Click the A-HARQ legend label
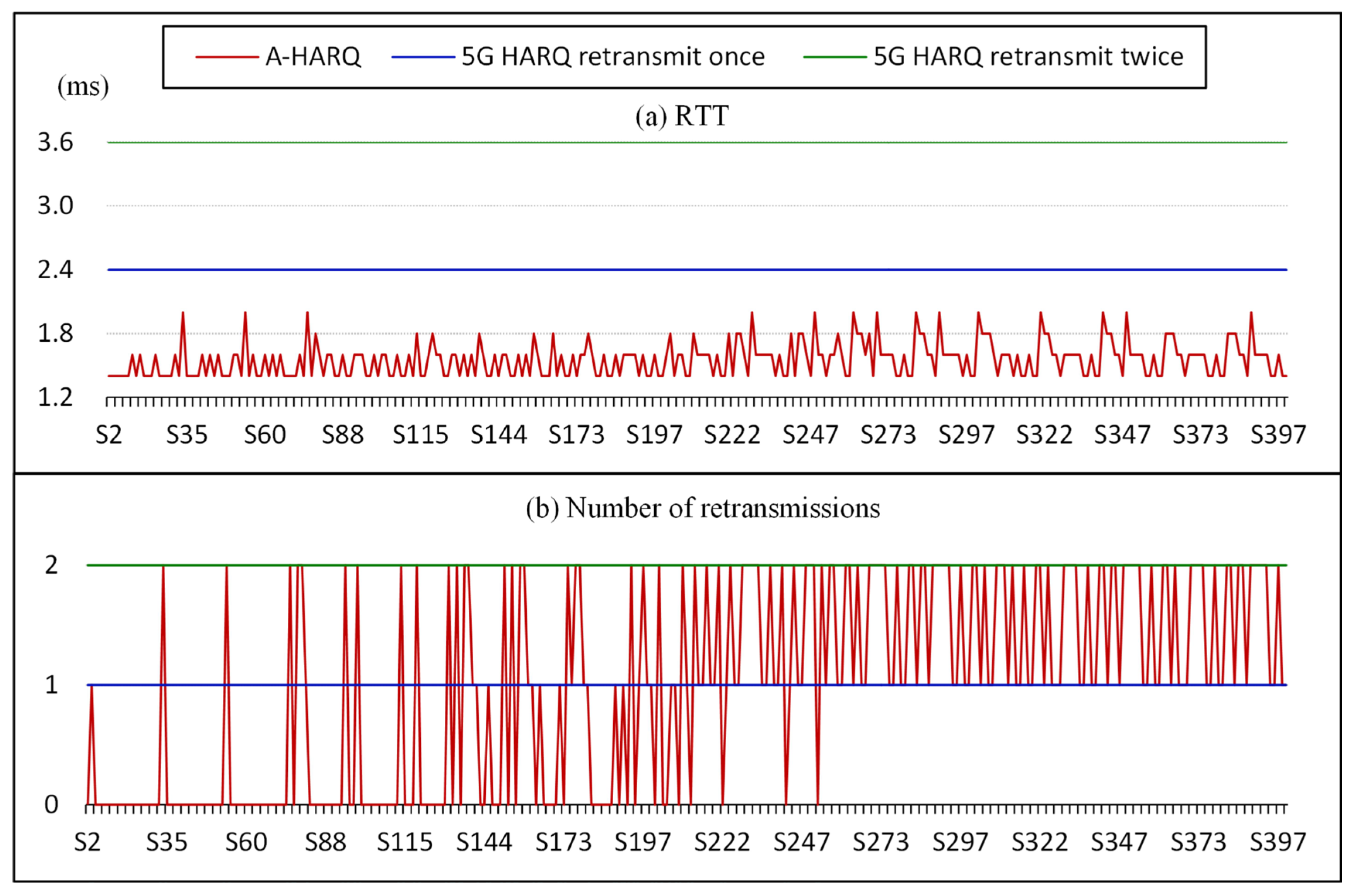The width and height of the screenshot is (1355, 896). (x=313, y=56)
